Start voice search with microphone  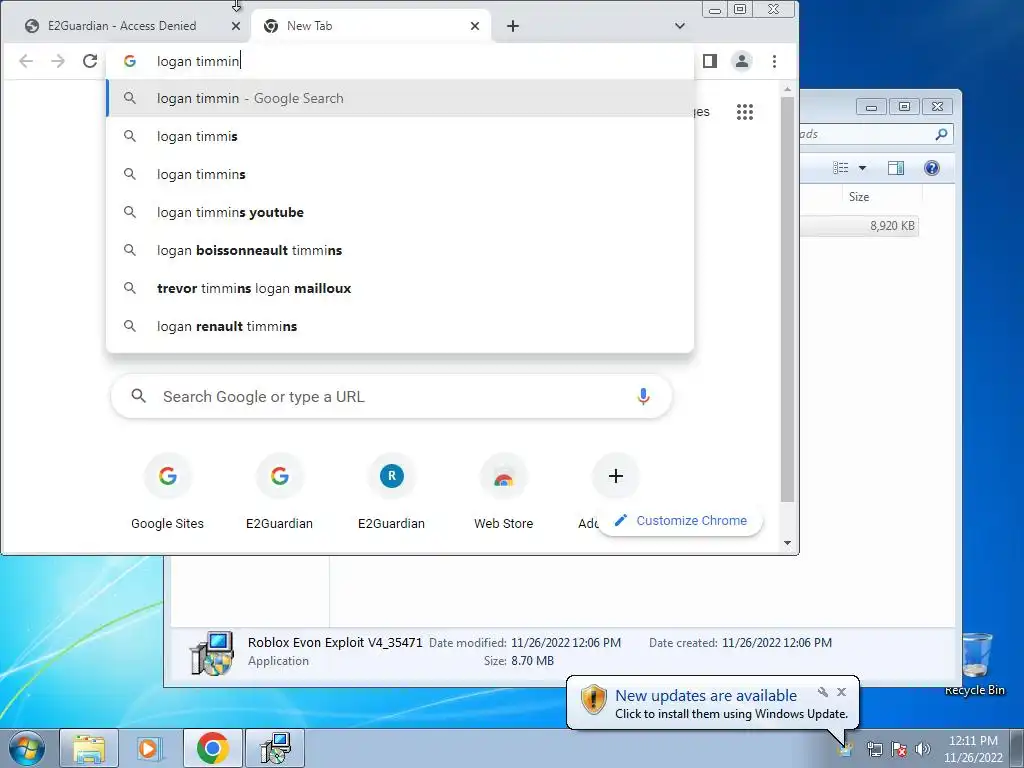click(643, 396)
